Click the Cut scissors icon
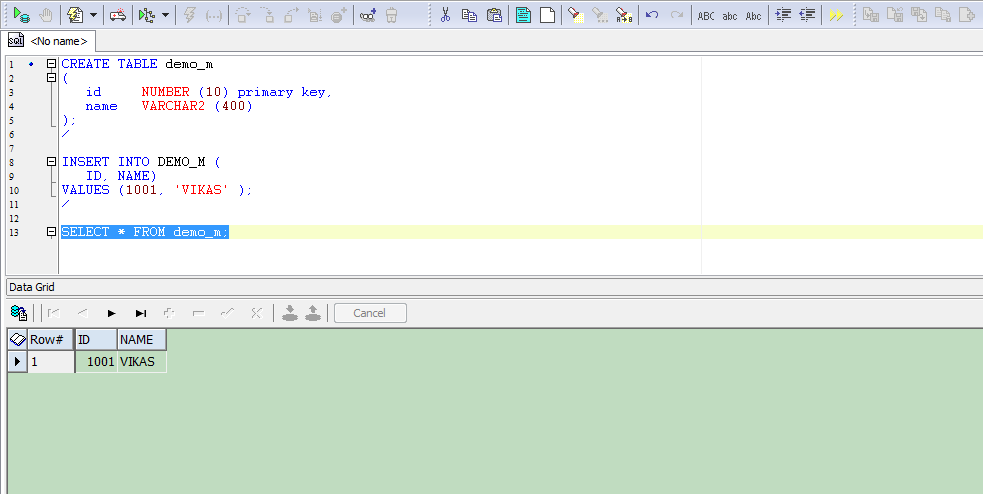Screen dimensions: 983x494 coord(445,15)
